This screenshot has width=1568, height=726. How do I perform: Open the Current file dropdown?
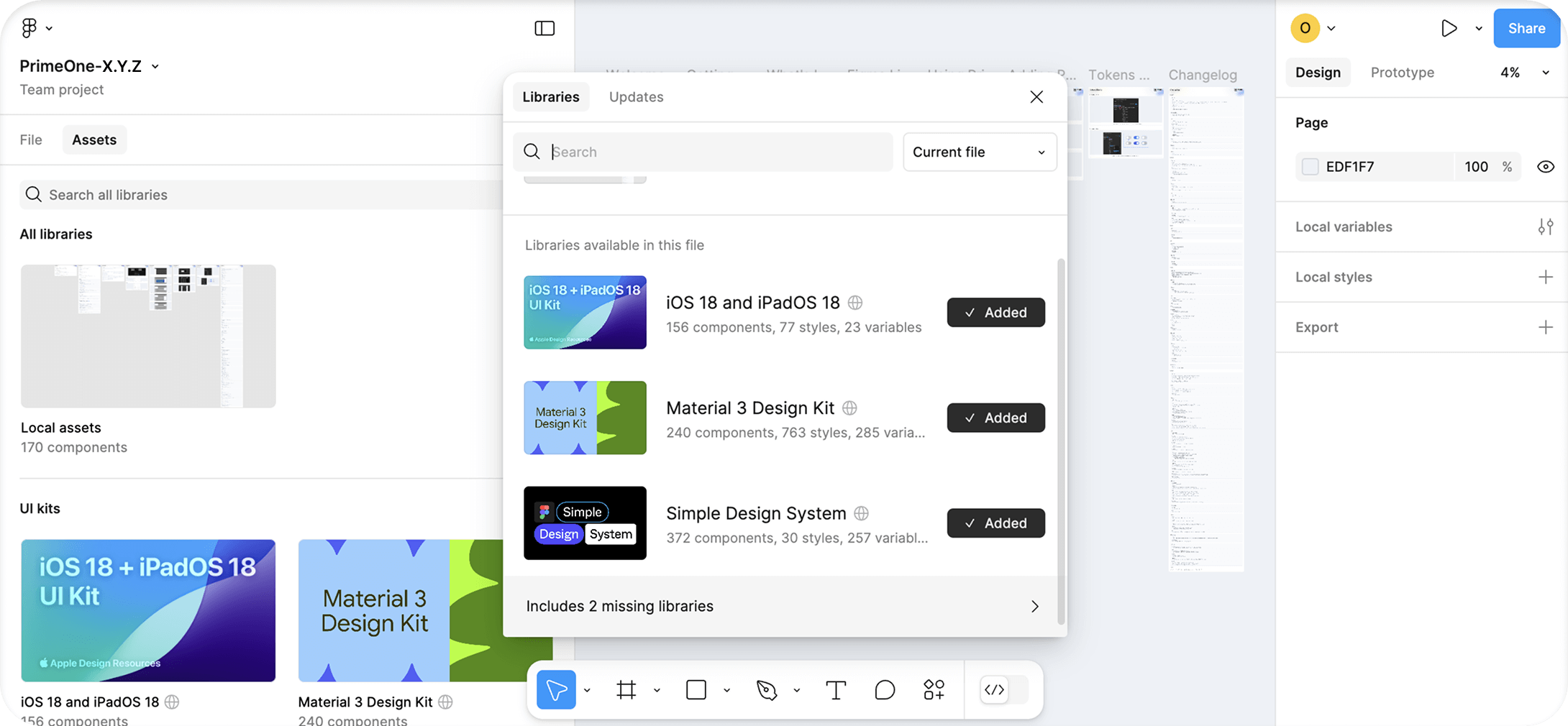click(980, 152)
